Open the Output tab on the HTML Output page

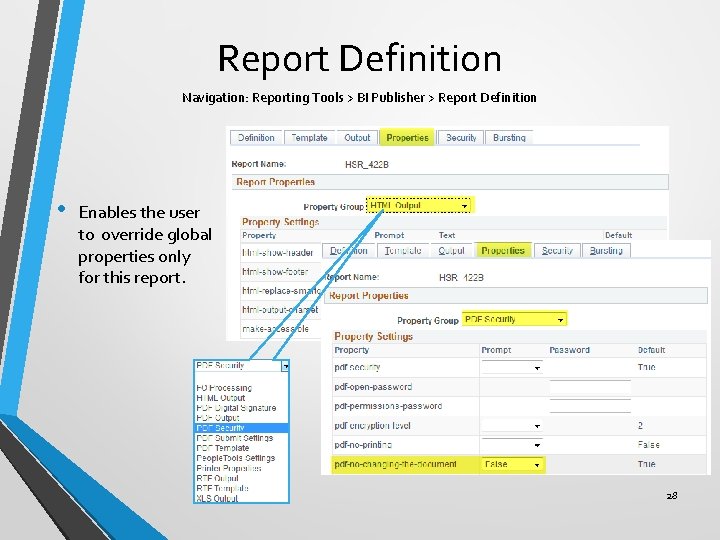357,138
